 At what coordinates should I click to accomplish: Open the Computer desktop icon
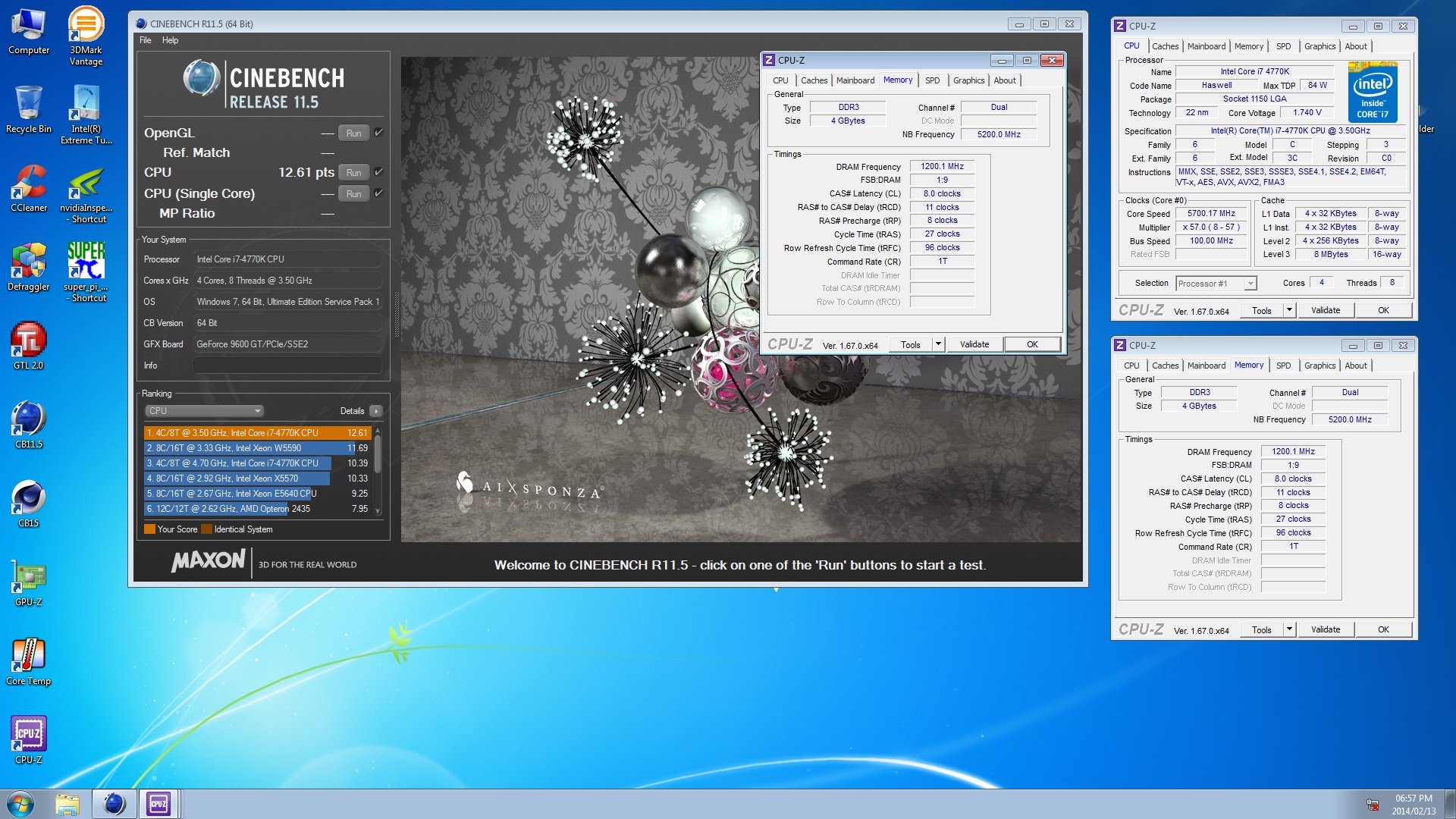coord(29,30)
